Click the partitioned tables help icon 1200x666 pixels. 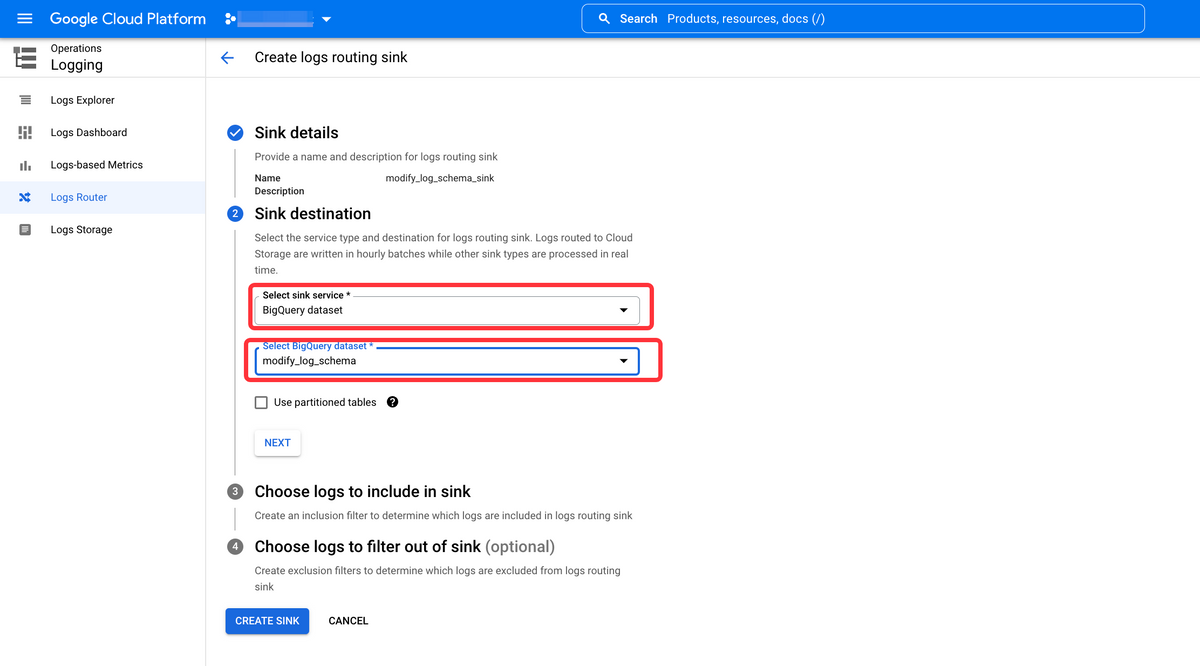(393, 402)
